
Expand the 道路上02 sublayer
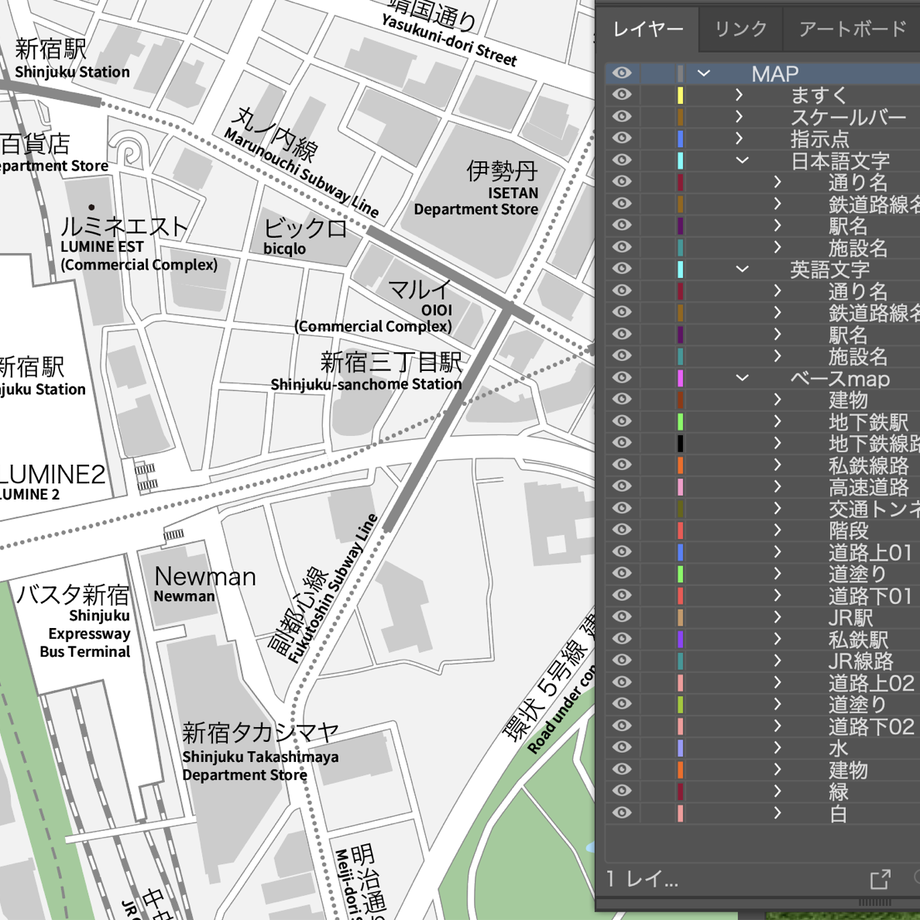click(x=777, y=682)
